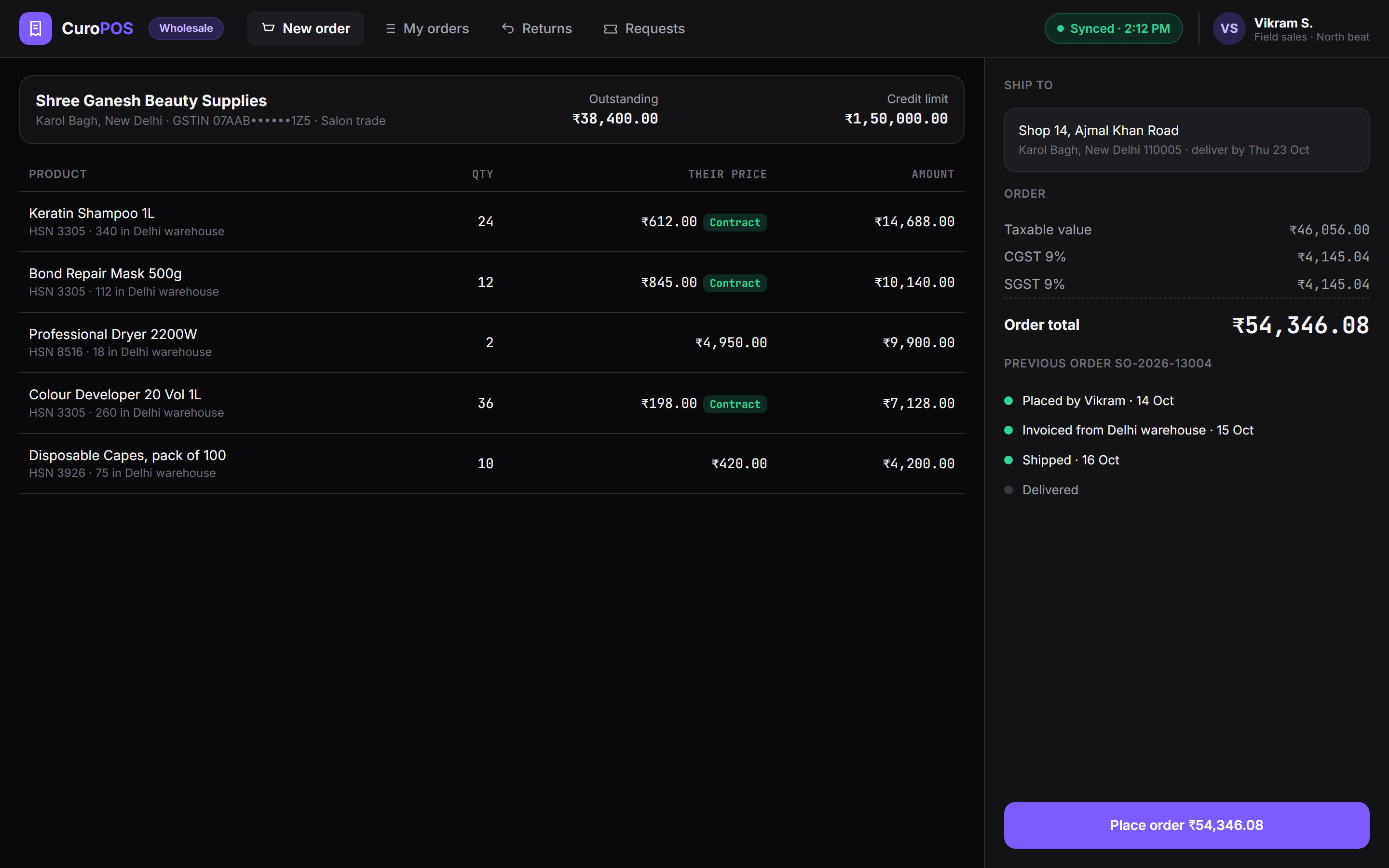The image size is (1389, 868).
Task: Click the VS user avatar
Action: tap(1229, 28)
